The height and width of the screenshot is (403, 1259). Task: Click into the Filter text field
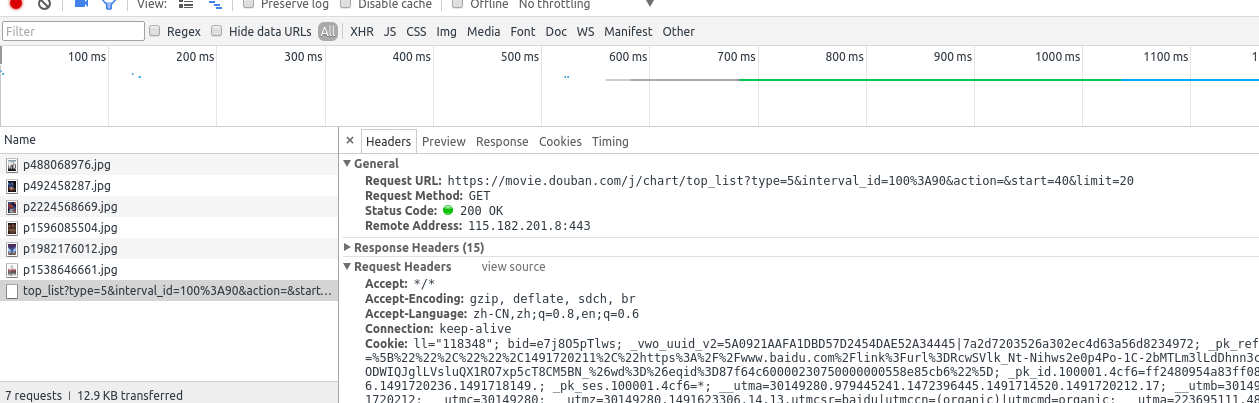[x=73, y=31]
